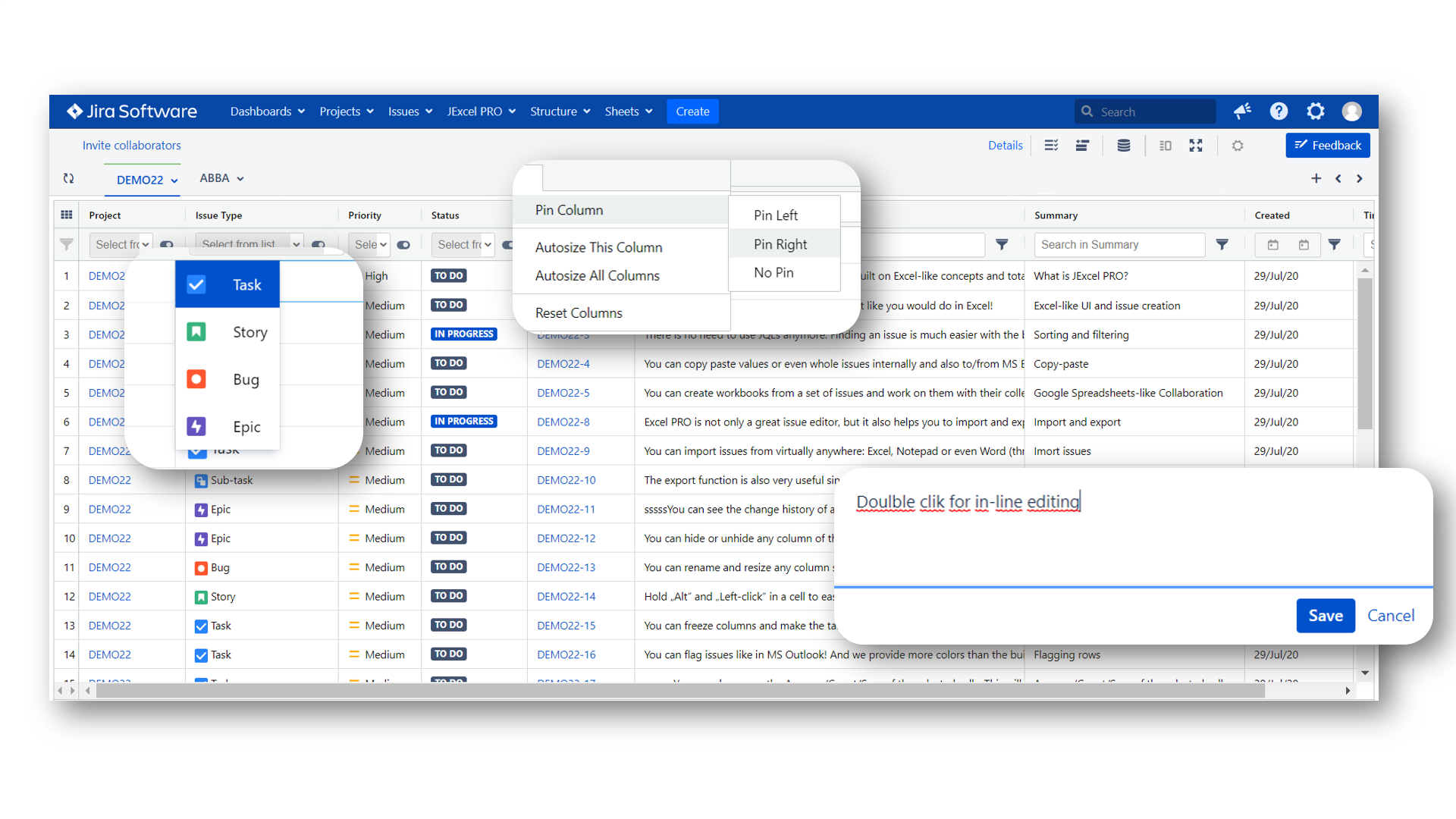
Task: Click the indent rows icon in the toolbar
Action: click(1082, 146)
